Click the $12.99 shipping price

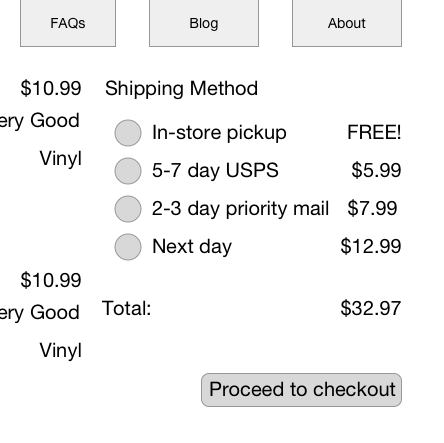click(371, 246)
